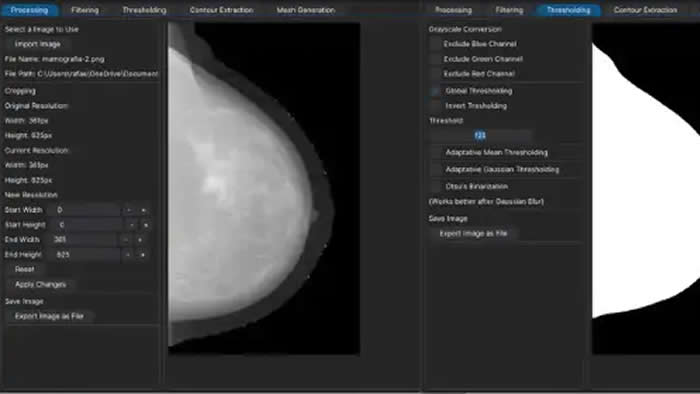Screen dimensions: 700x394
Task: Click '(Works better after Gaussian Blur)' note
Action: (486, 202)
